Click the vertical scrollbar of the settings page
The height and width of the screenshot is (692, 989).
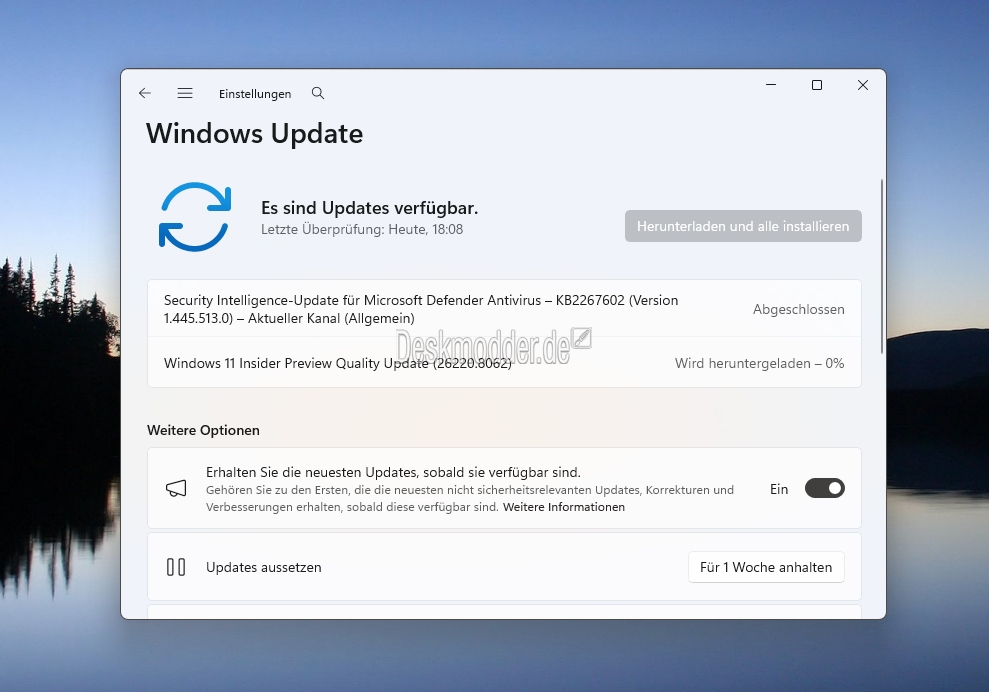[x=881, y=265]
